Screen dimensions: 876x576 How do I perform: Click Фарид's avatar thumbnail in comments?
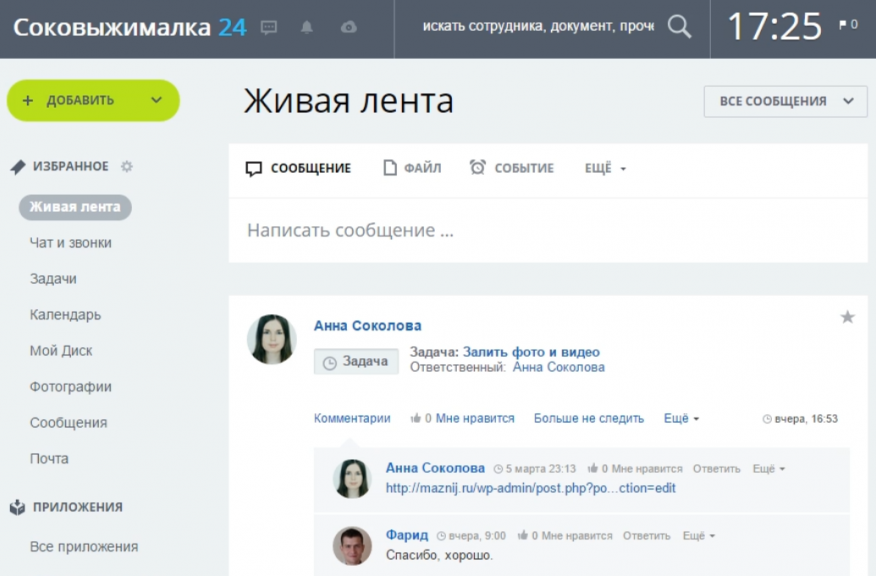(352, 545)
